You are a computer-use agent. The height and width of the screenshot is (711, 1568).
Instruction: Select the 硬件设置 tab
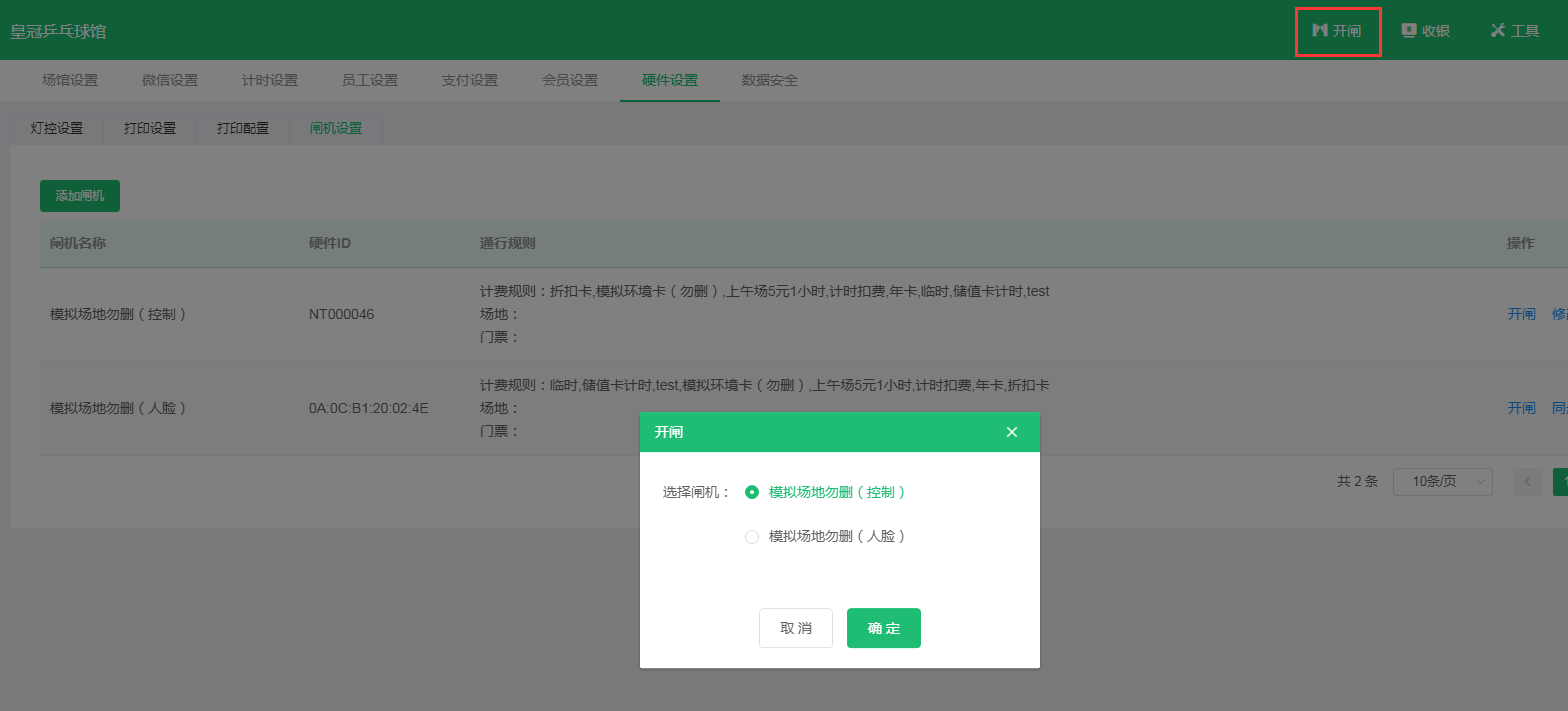pos(670,80)
